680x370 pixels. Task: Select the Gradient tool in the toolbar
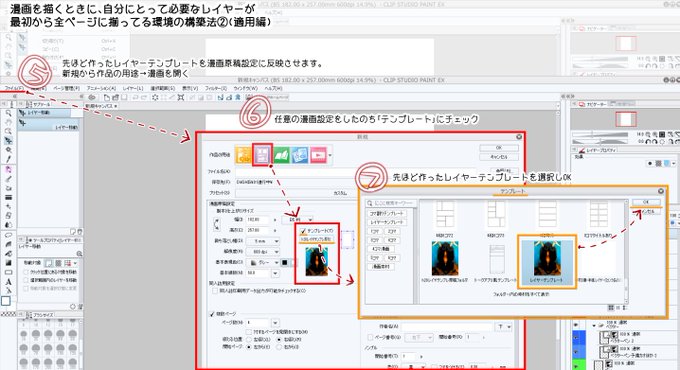point(8,263)
